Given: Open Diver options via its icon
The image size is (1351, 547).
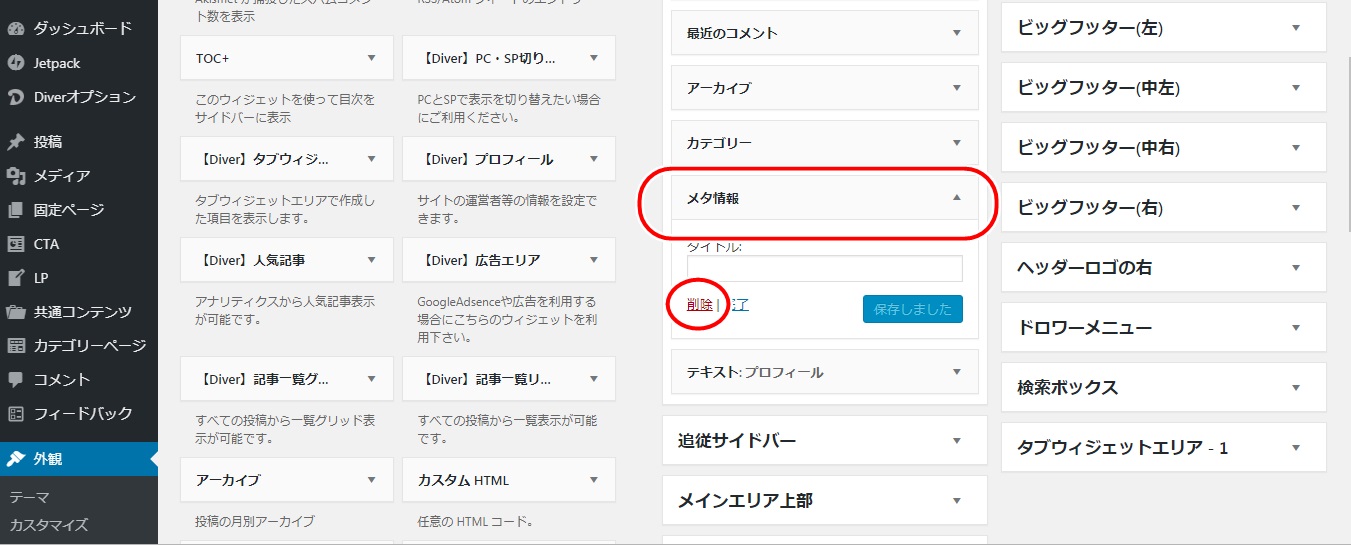Looking at the screenshot, I should coord(16,97).
